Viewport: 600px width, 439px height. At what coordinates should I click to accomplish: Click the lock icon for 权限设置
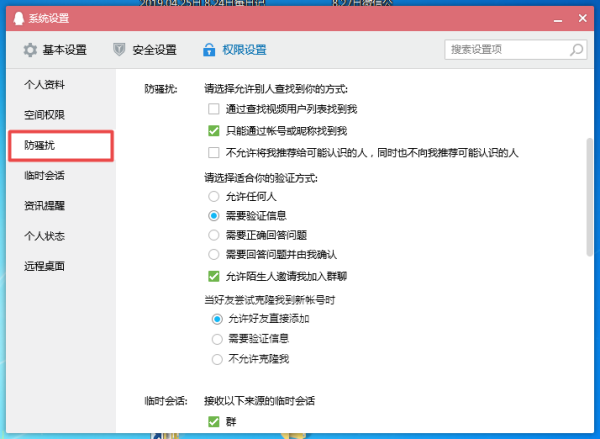click(x=209, y=50)
